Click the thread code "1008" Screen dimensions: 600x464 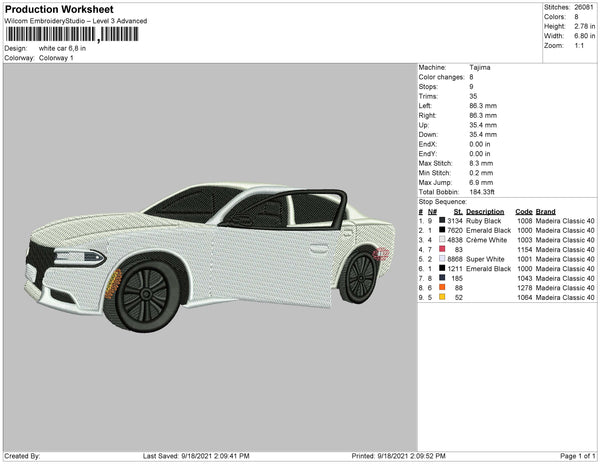click(x=525, y=221)
